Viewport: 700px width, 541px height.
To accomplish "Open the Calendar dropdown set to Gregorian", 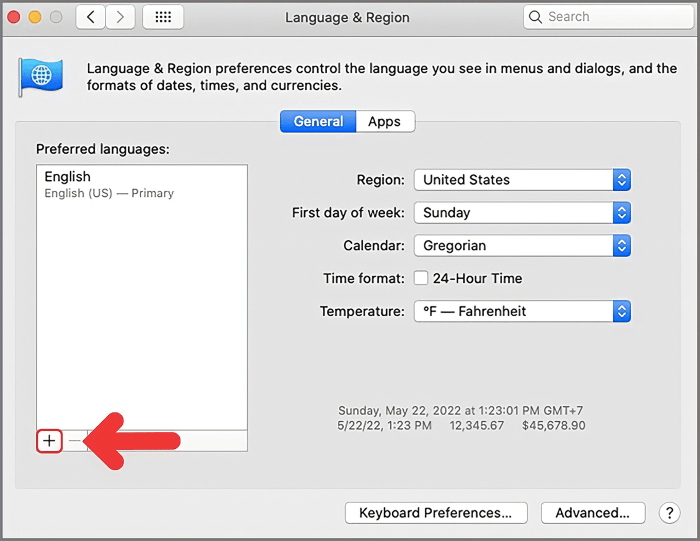I will [x=522, y=246].
